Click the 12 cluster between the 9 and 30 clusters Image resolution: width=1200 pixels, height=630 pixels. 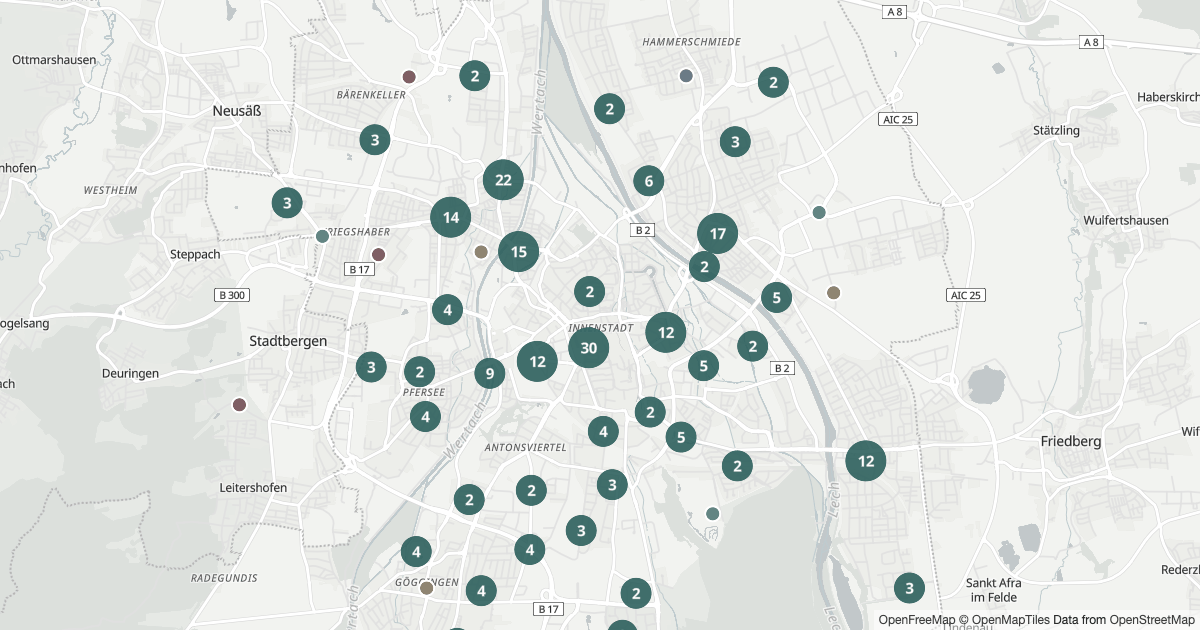pyautogui.click(x=537, y=361)
